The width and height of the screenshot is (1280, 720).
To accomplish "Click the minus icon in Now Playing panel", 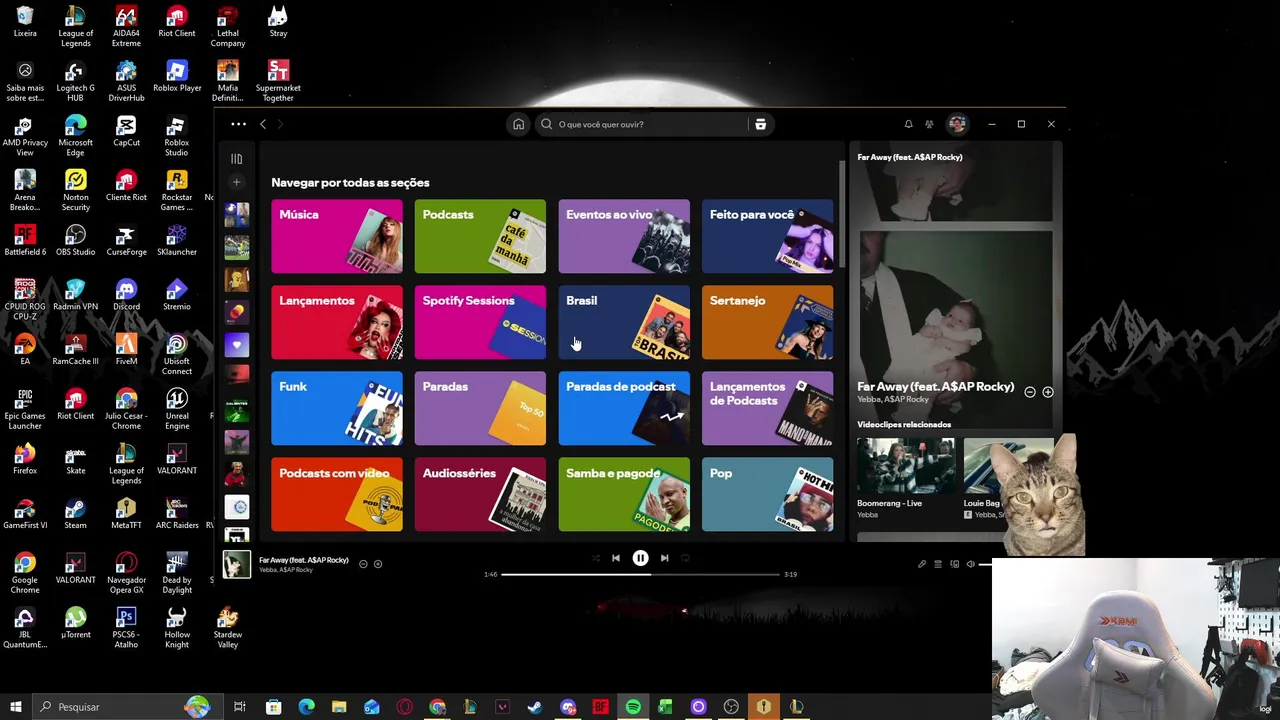I will point(1030,392).
